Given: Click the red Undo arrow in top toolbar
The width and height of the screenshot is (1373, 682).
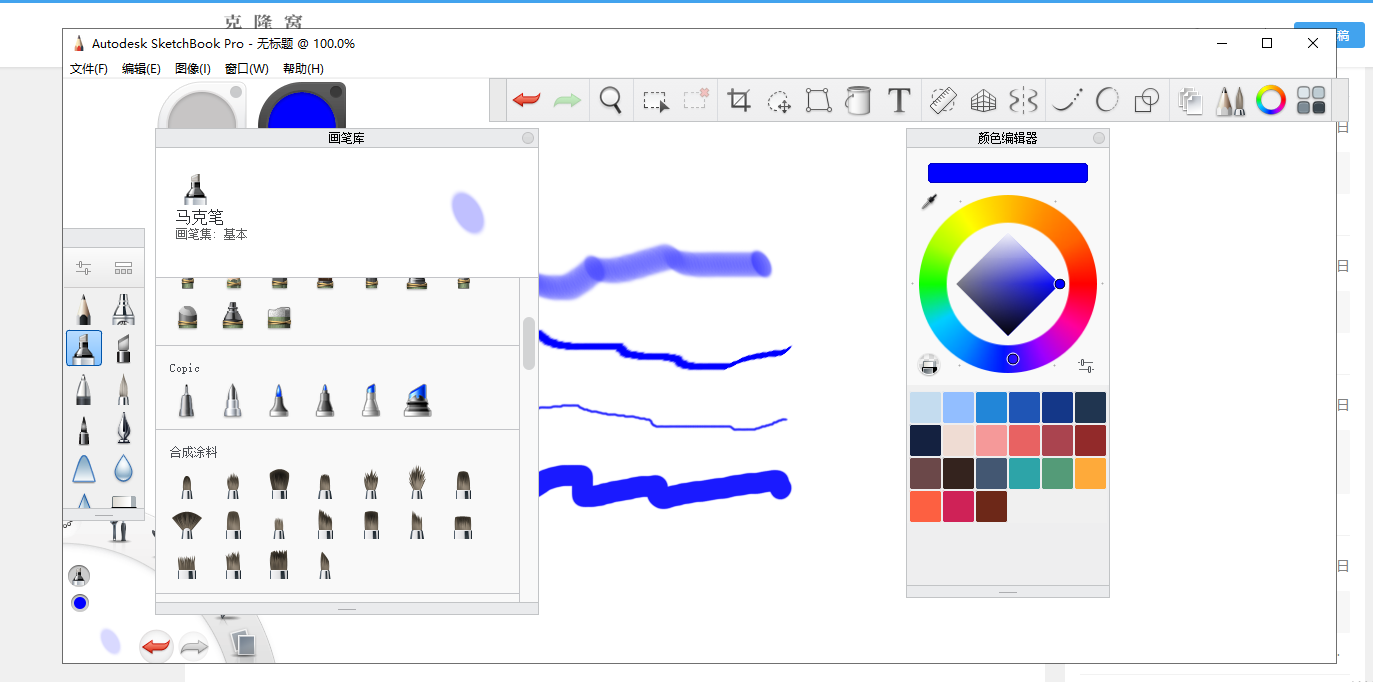Looking at the screenshot, I should pyautogui.click(x=526, y=100).
